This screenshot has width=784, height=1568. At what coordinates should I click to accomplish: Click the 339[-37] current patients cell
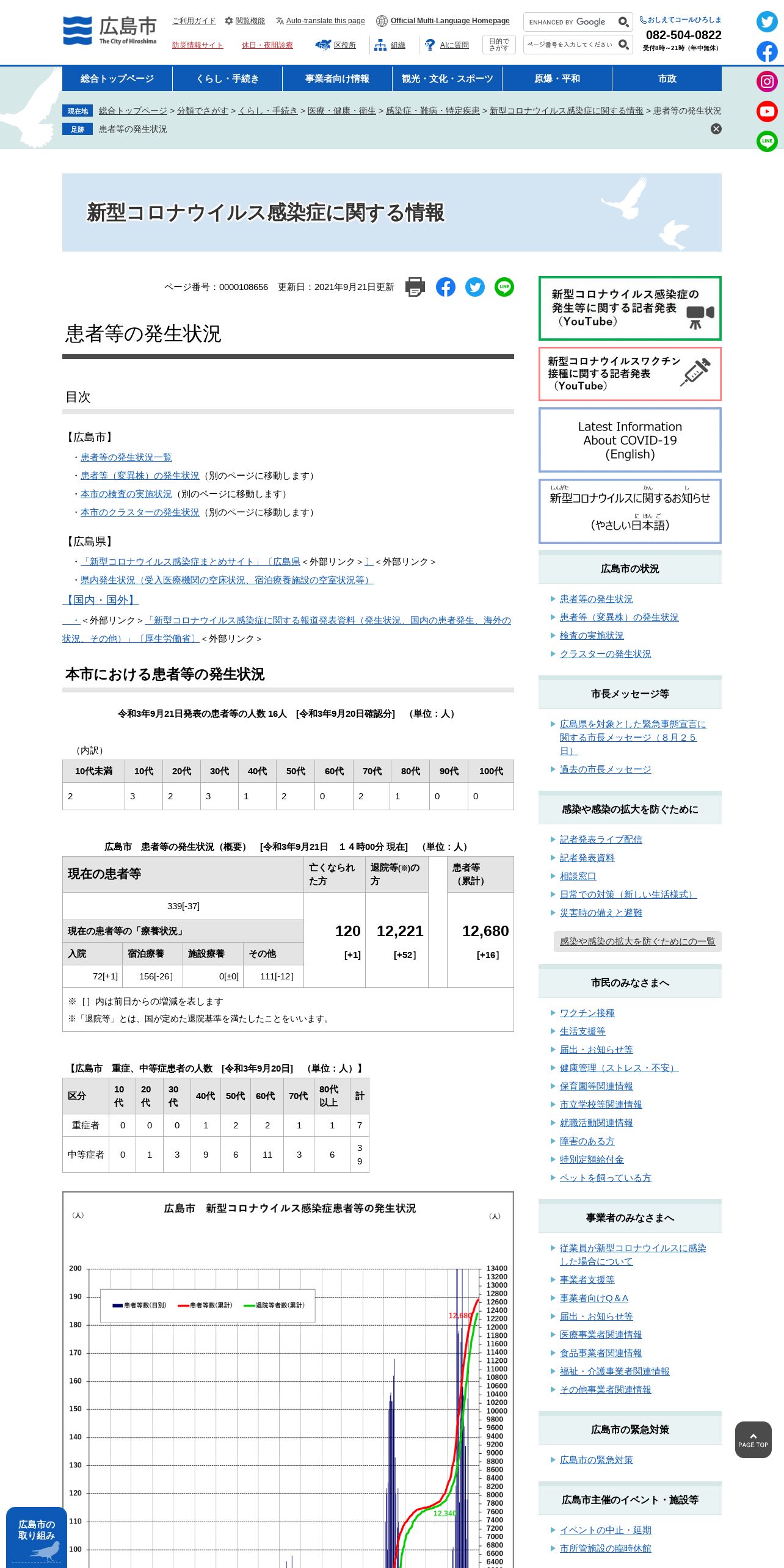tap(183, 906)
